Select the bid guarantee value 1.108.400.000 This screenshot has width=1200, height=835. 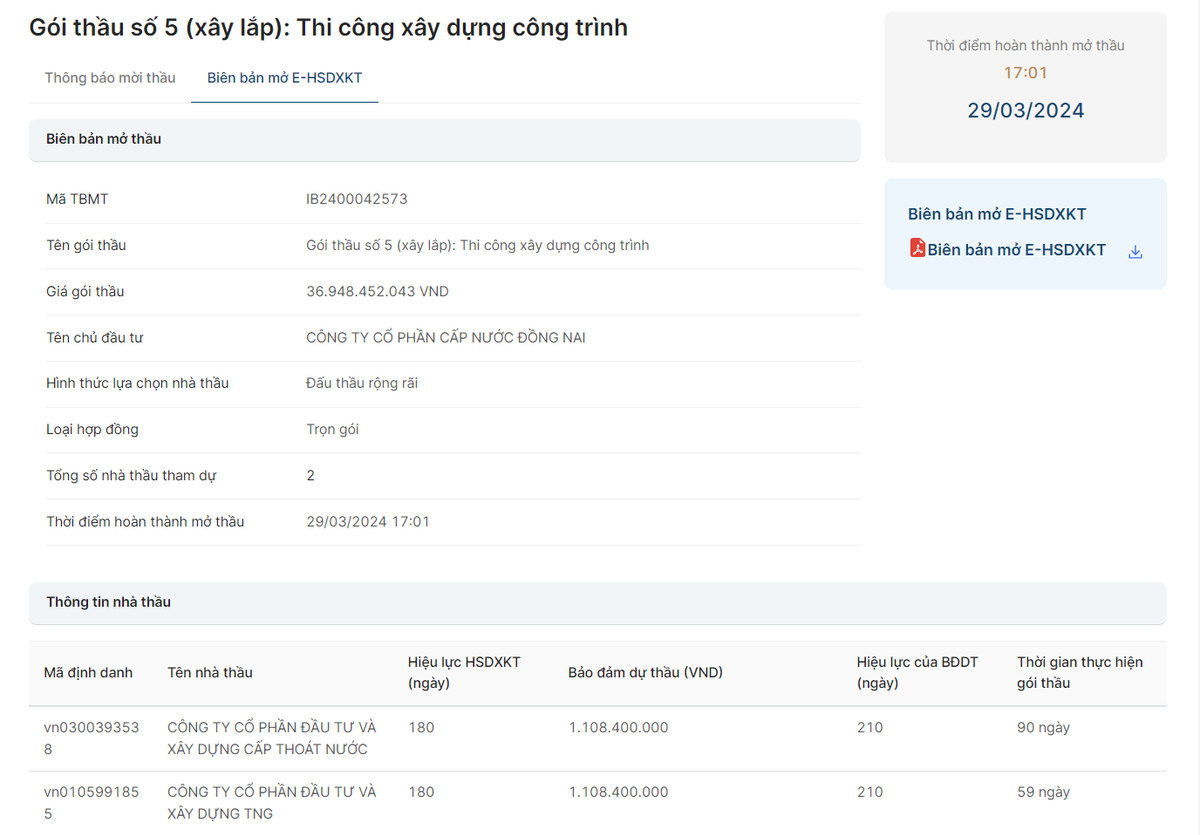(617, 727)
